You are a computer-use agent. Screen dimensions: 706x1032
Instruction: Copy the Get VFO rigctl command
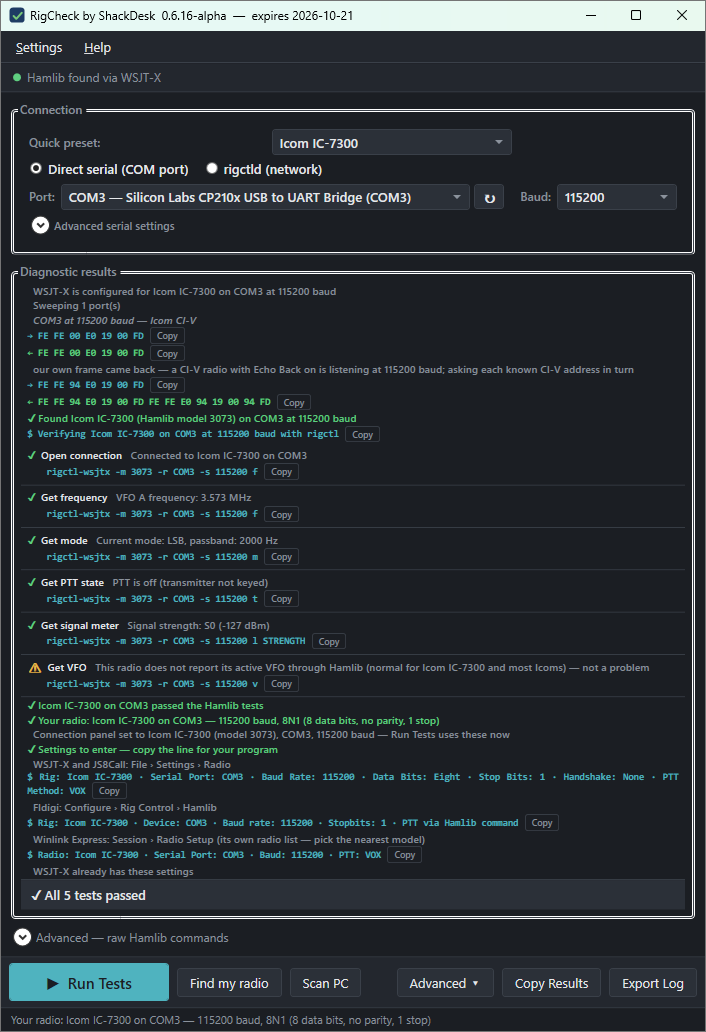click(281, 684)
